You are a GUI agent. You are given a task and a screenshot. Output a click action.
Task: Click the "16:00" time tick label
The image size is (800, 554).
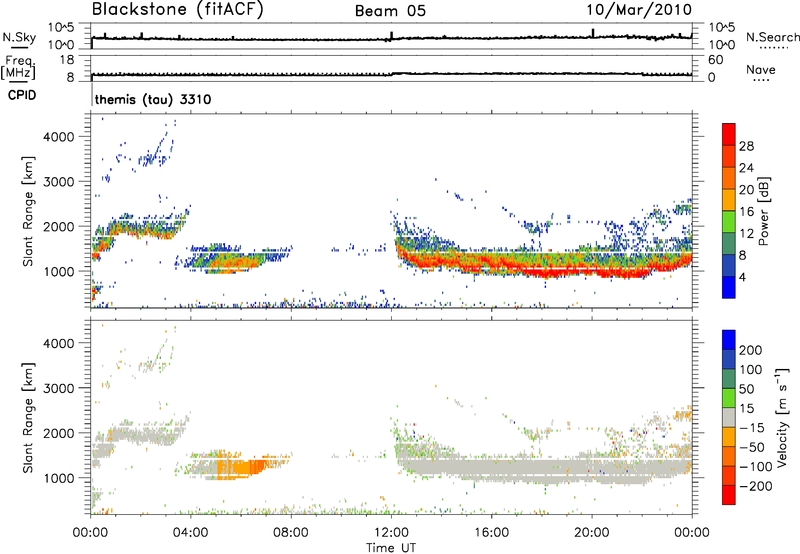(491, 533)
